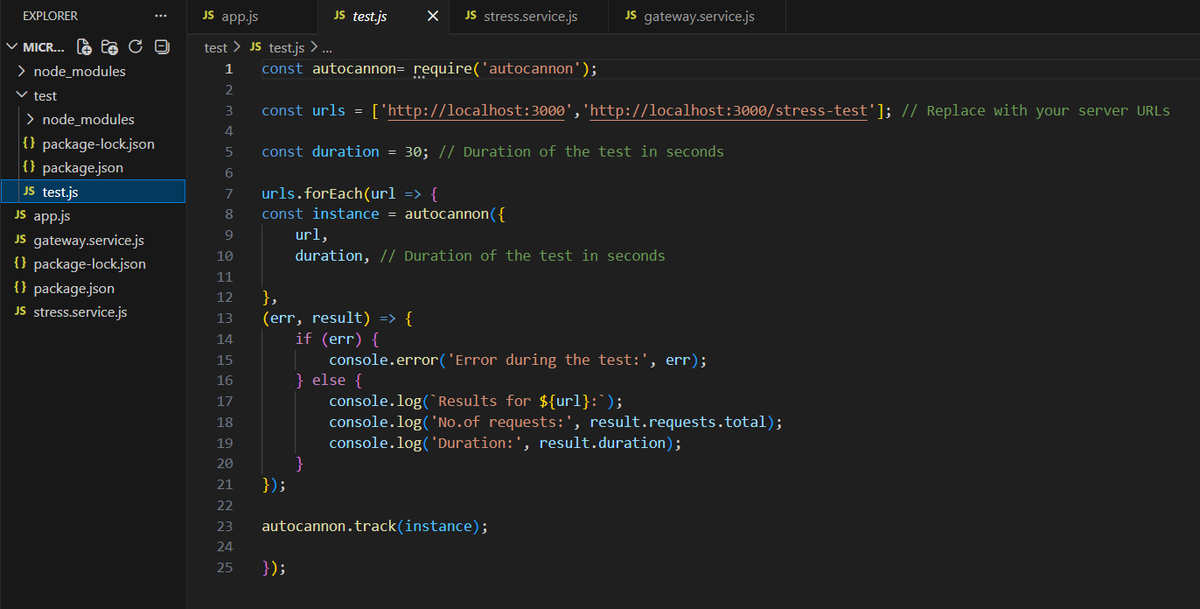Collapse all folders in Explorer
This screenshot has width=1200, height=609.
point(162,47)
